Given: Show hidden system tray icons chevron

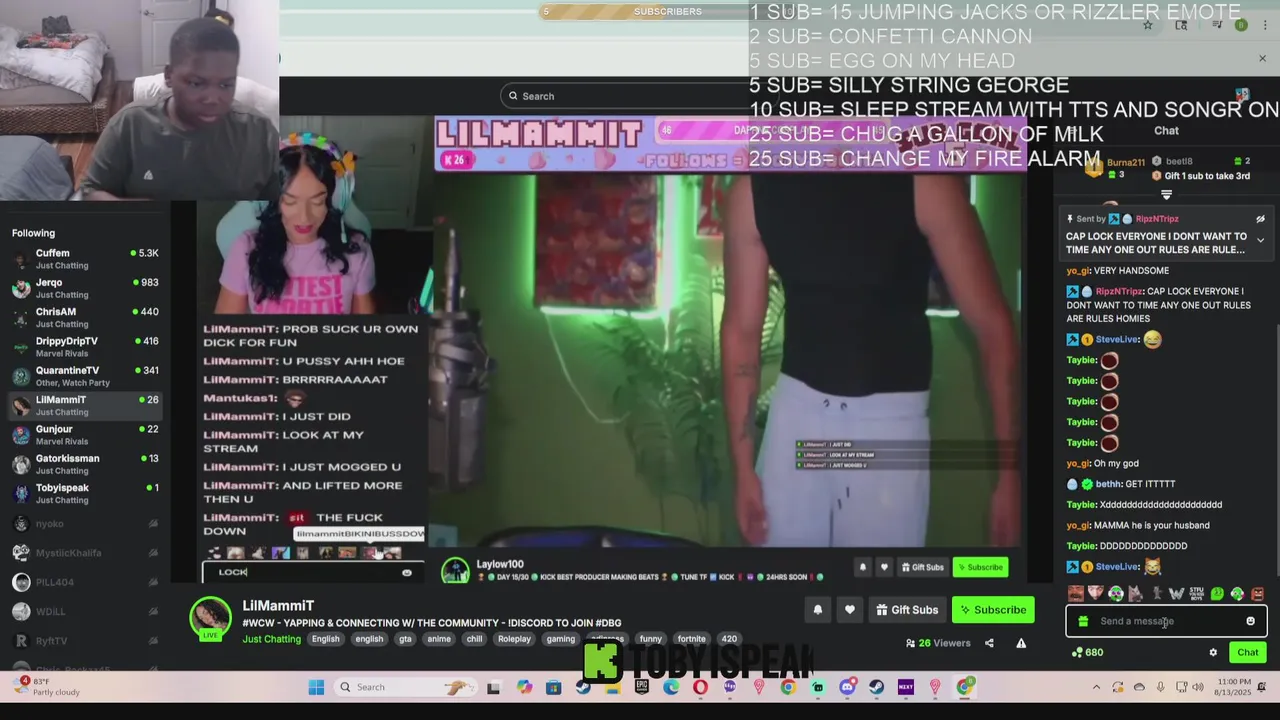Looking at the screenshot, I should (1096, 687).
